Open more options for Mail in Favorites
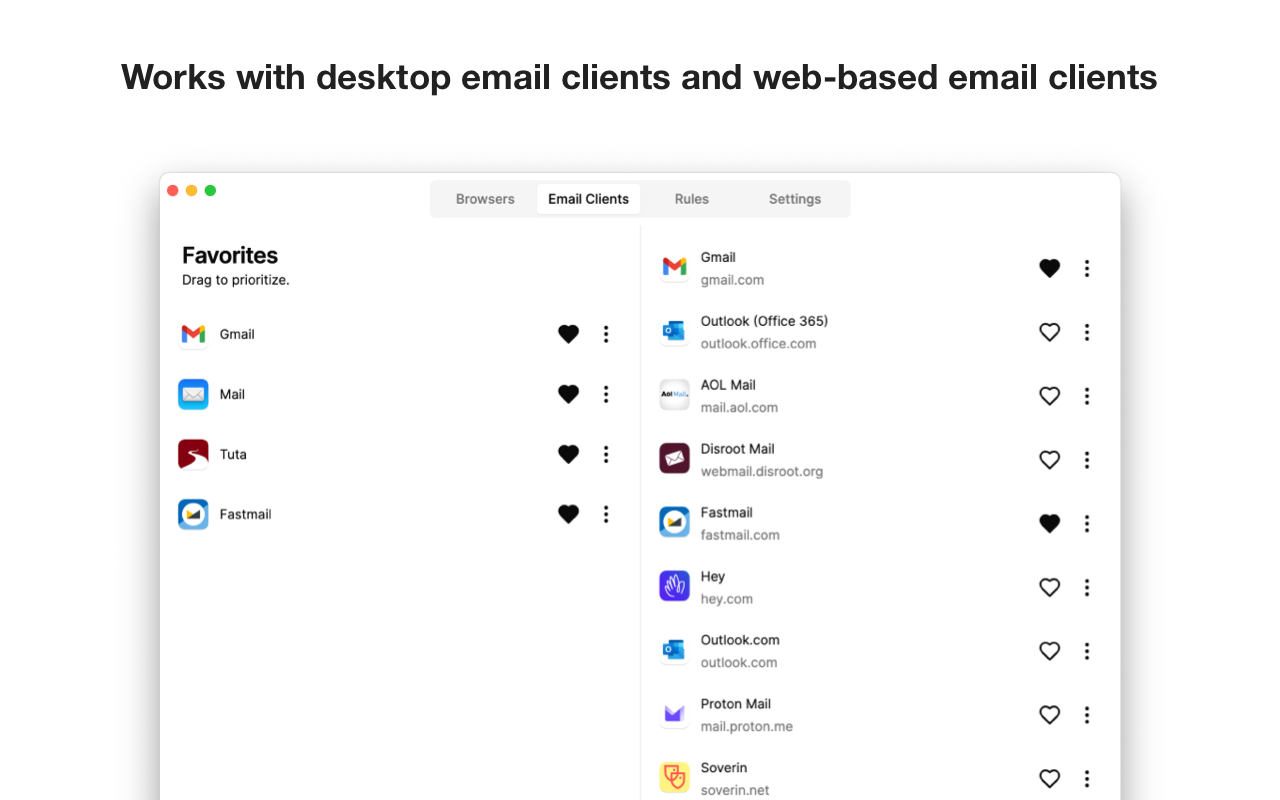The image size is (1280, 800). pos(606,394)
